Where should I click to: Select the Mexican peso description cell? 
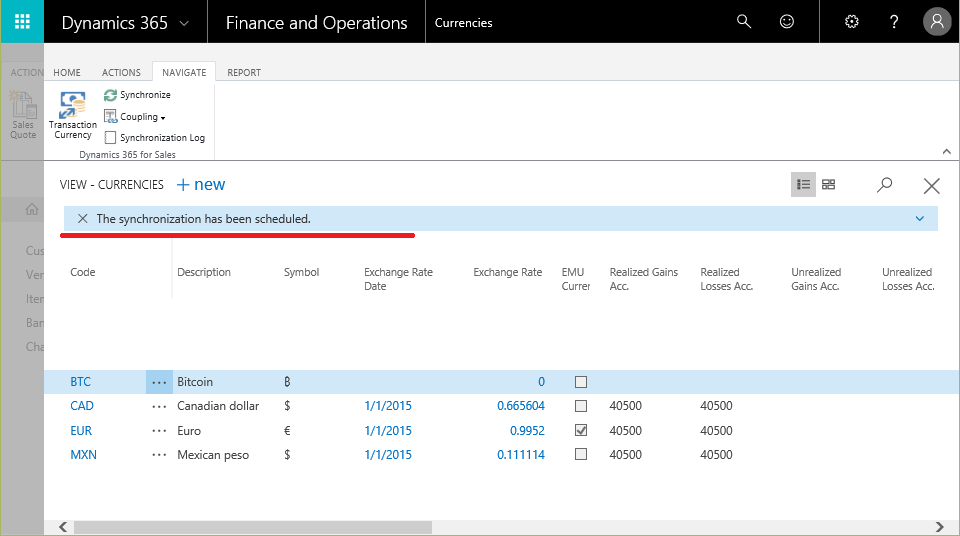coord(212,455)
